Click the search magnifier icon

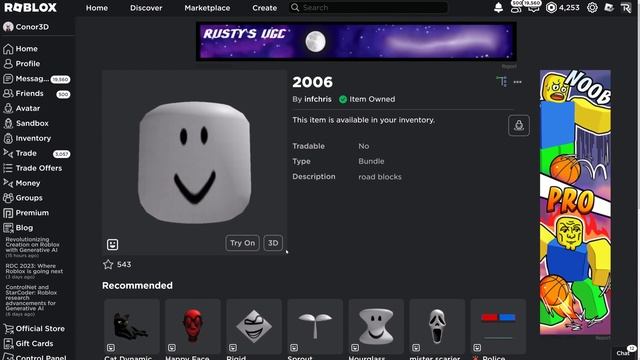295,8
